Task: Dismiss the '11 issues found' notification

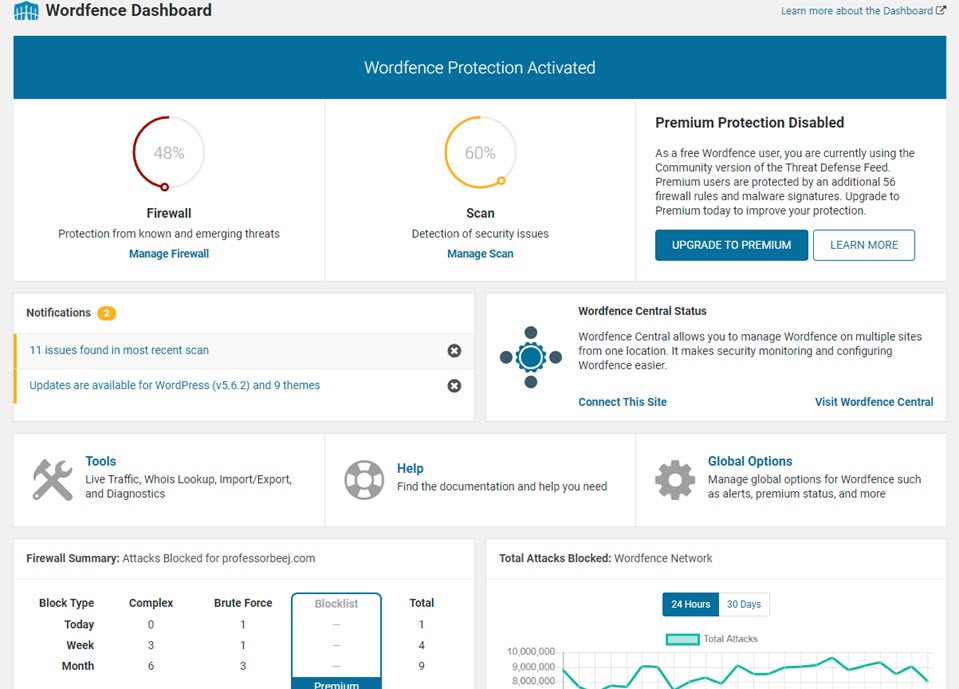Action: pyautogui.click(x=454, y=350)
